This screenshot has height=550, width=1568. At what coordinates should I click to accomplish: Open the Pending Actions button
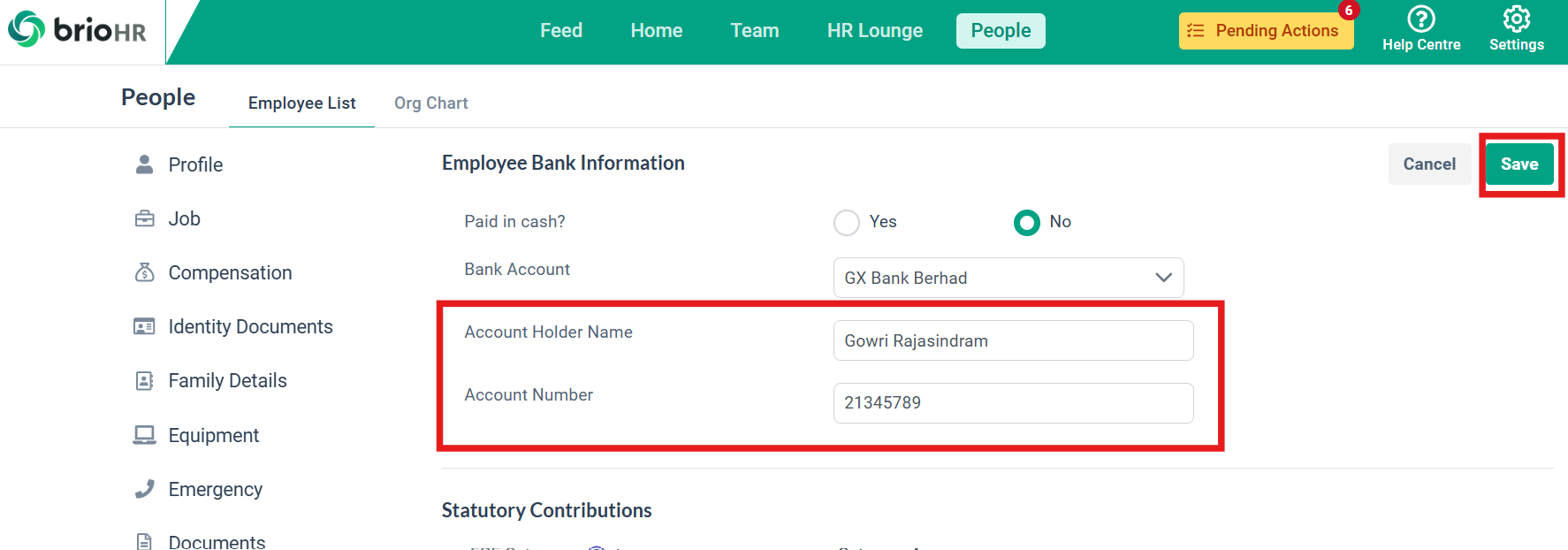click(1267, 31)
